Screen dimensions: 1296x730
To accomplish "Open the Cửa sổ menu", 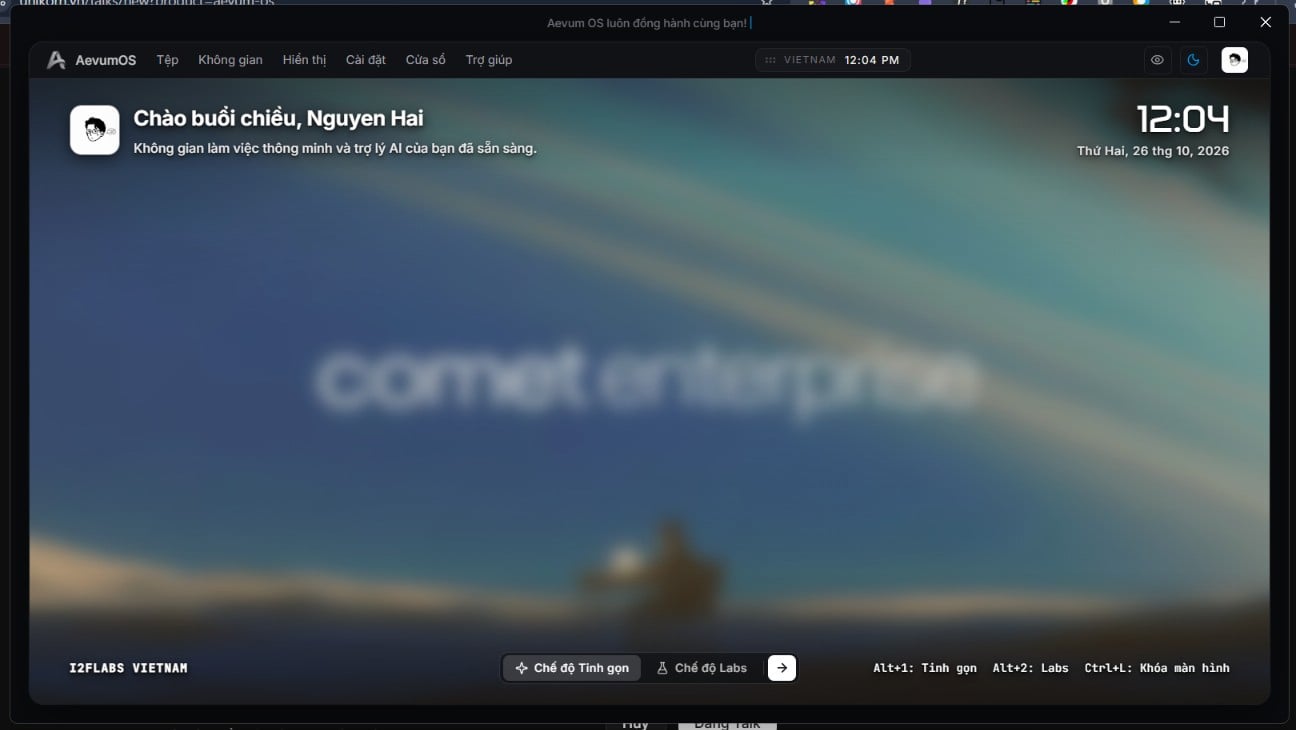I will (425, 60).
